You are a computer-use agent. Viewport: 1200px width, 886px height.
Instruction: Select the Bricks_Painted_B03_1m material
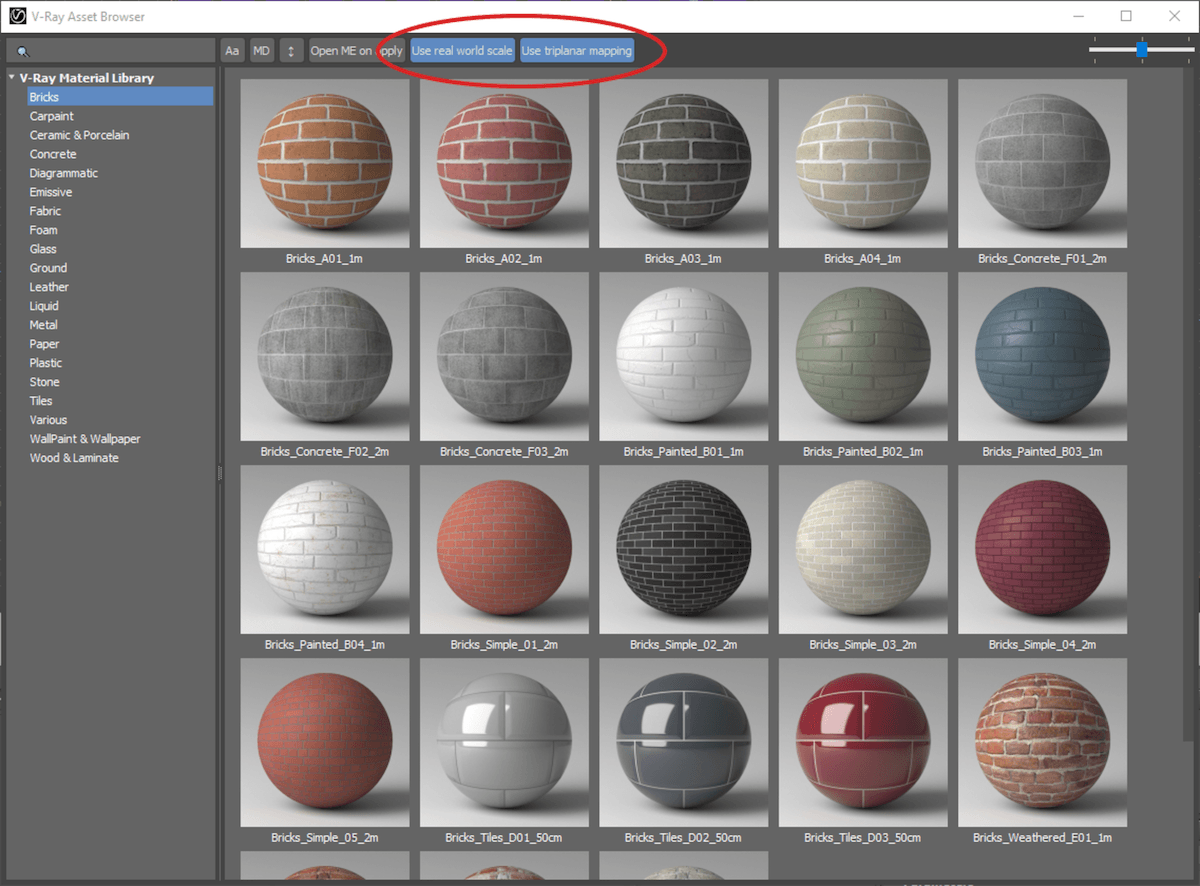1042,357
